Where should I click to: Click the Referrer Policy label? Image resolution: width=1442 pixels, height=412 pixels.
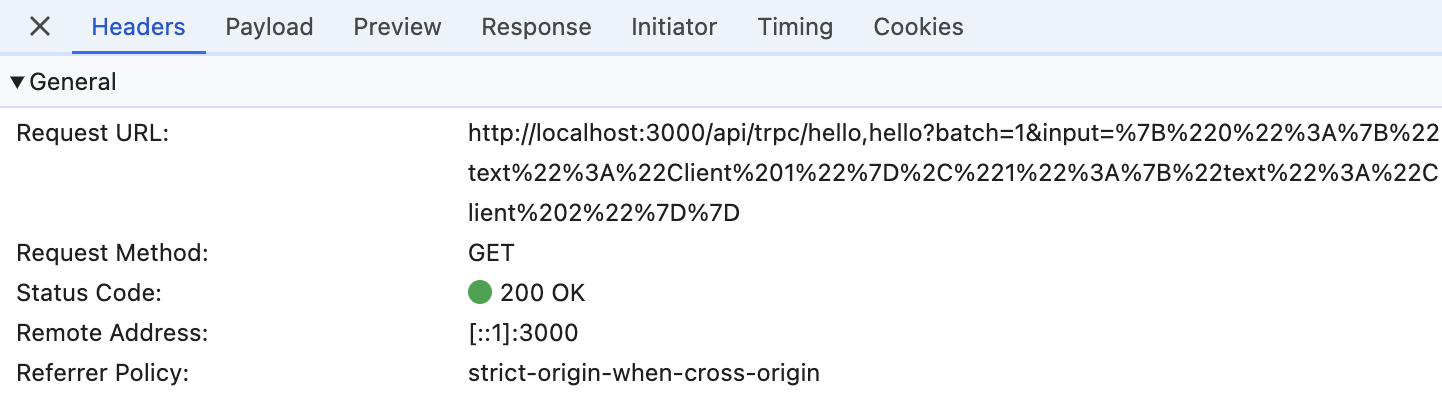(x=103, y=373)
